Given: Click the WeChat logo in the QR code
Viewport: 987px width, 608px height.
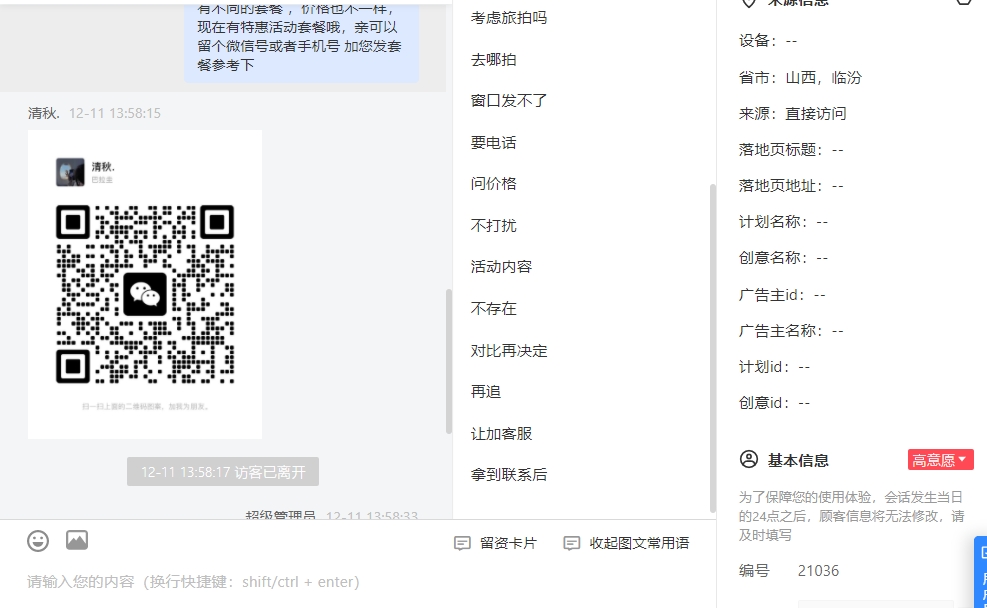Looking at the screenshot, I should coord(145,294).
